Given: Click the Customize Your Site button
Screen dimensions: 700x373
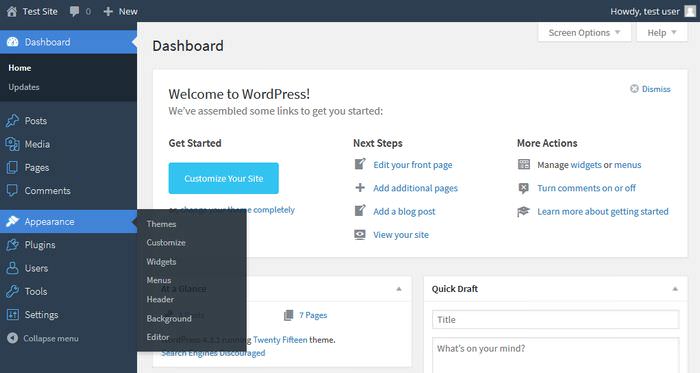Looking at the screenshot, I should tap(224, 178).
